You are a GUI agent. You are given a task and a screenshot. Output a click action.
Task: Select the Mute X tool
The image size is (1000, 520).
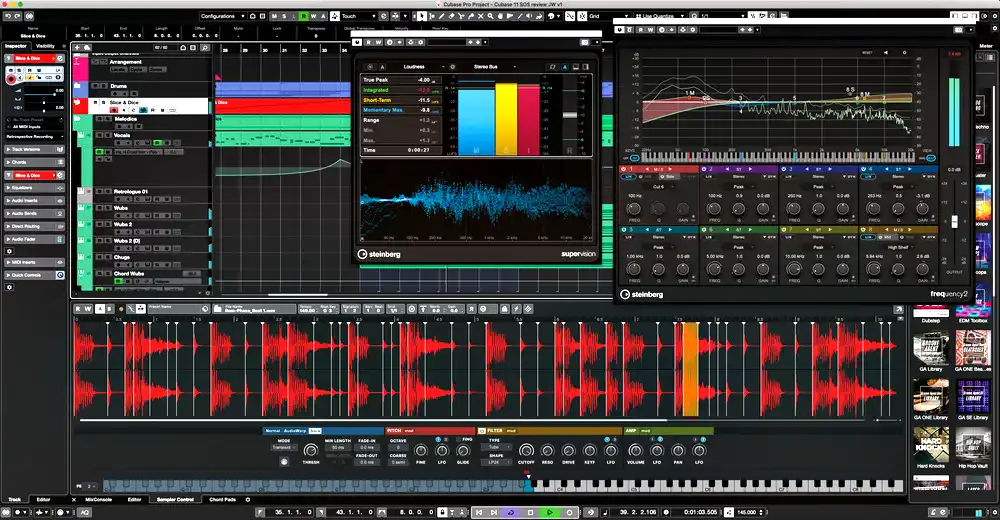coord(480,16)
